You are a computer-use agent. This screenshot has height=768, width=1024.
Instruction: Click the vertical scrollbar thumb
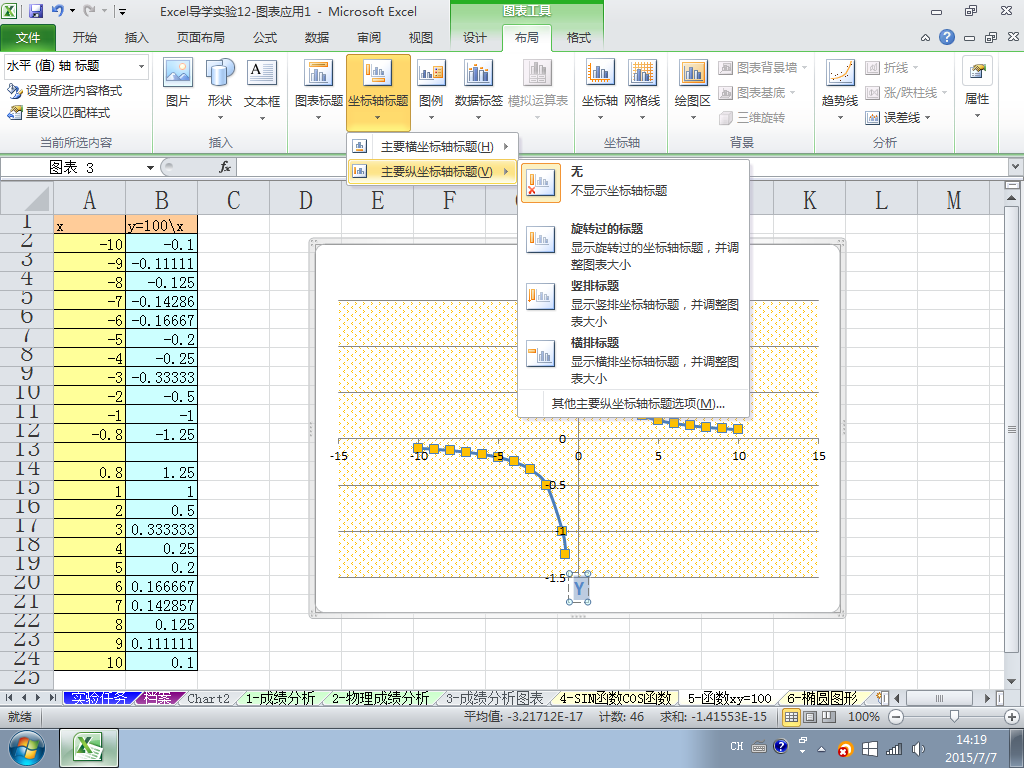click(x=1012, y=430)
